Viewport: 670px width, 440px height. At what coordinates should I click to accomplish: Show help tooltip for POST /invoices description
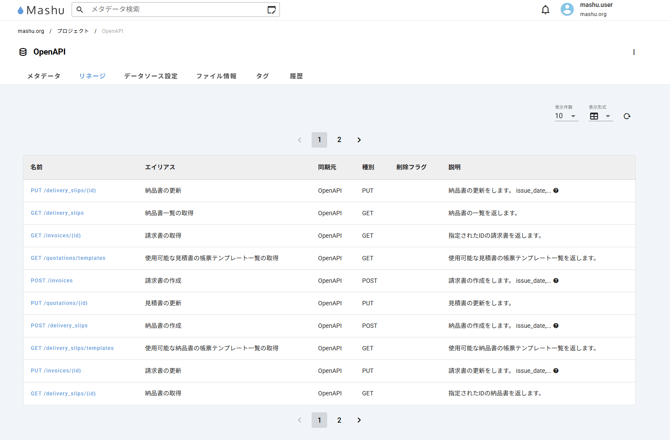coord(556,281)
